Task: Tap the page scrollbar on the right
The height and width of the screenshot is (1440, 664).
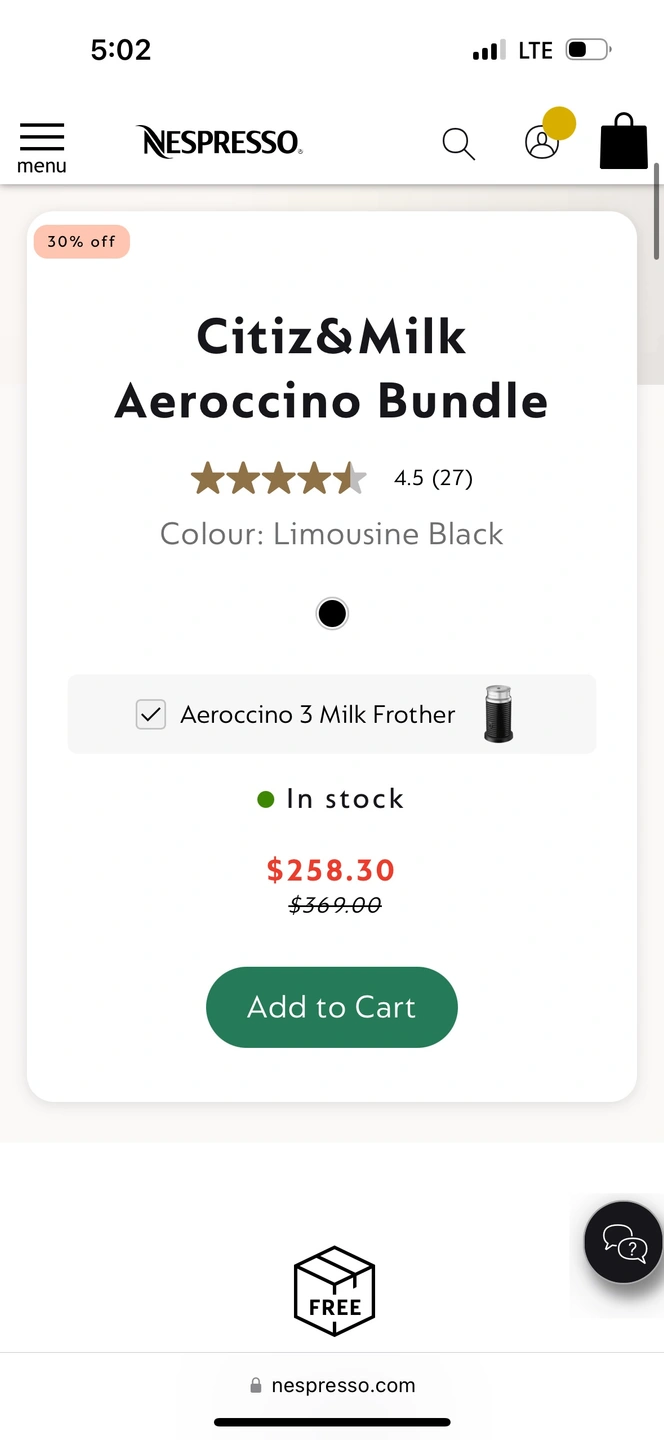Action: 657,210
